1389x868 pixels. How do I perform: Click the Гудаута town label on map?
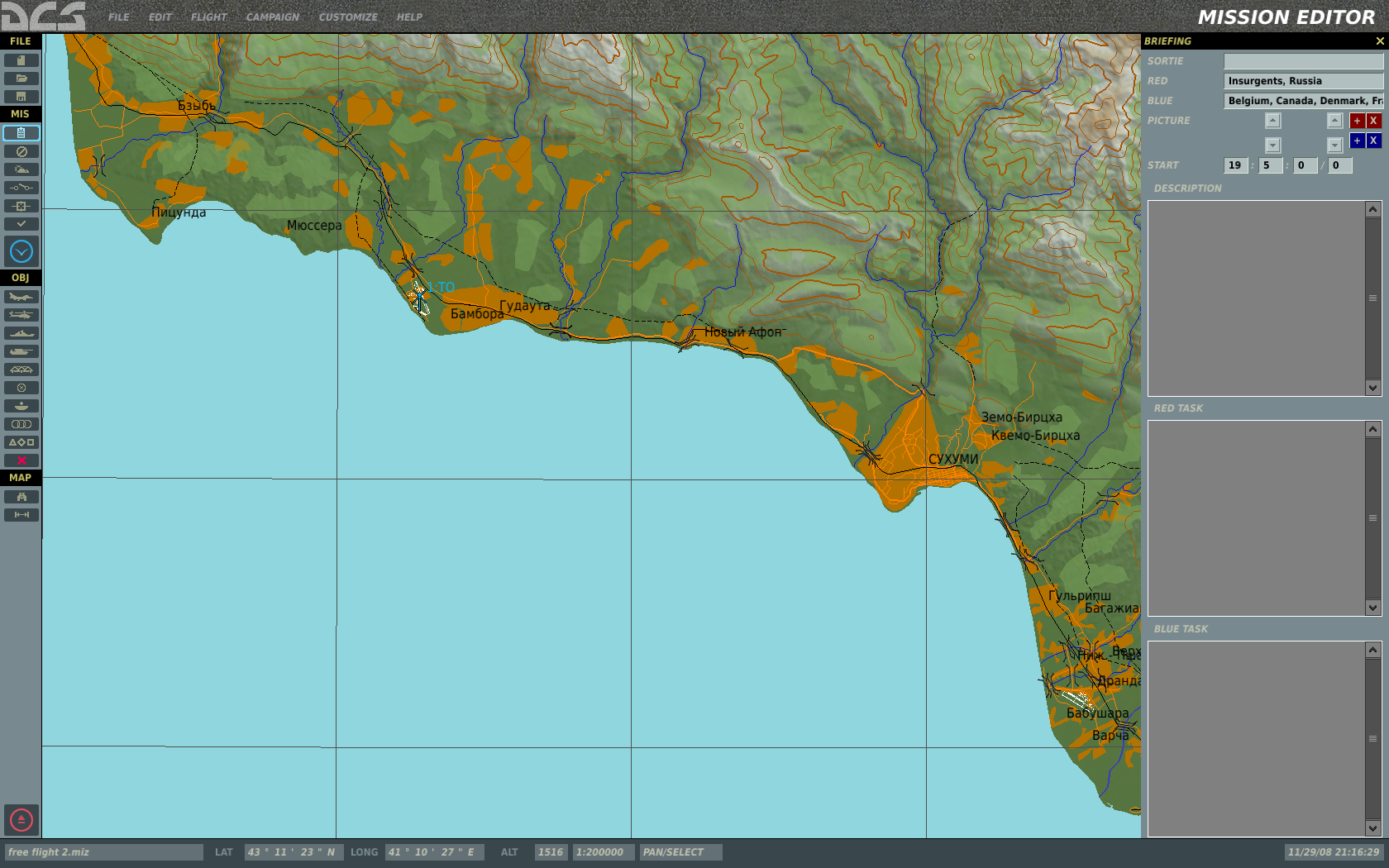click(x=525, y=306)
